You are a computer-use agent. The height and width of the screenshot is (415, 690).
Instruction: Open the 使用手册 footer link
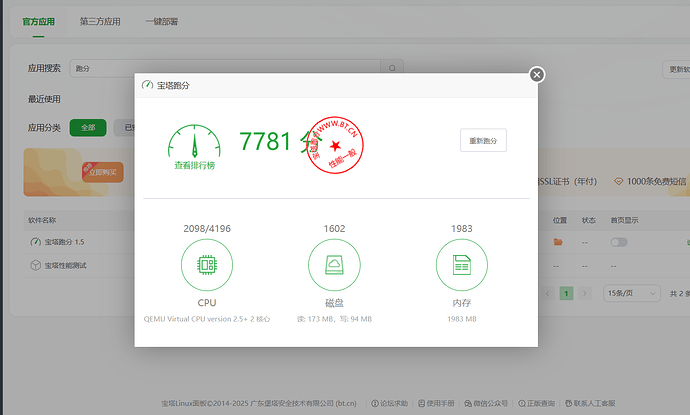point(436,403)
